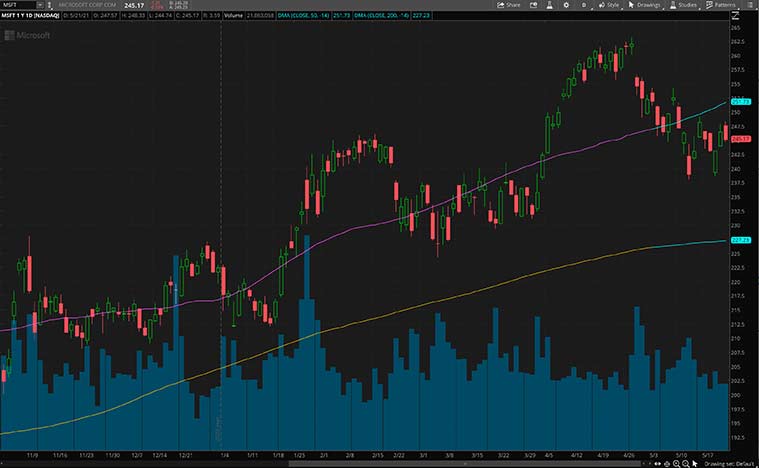
Task: Open the Style dropdown menu
Action: click(x=609, y=5)
